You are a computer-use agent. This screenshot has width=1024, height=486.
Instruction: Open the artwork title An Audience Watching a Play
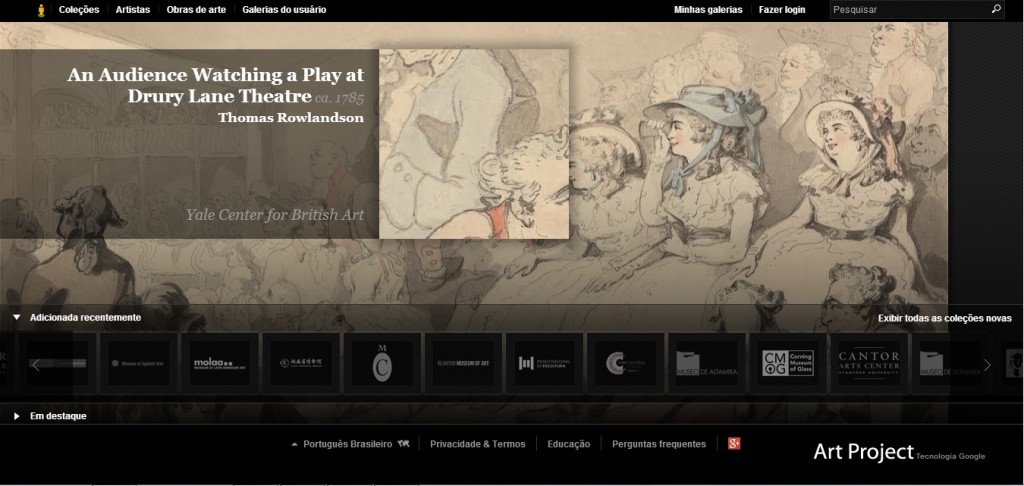pos(216,85)
